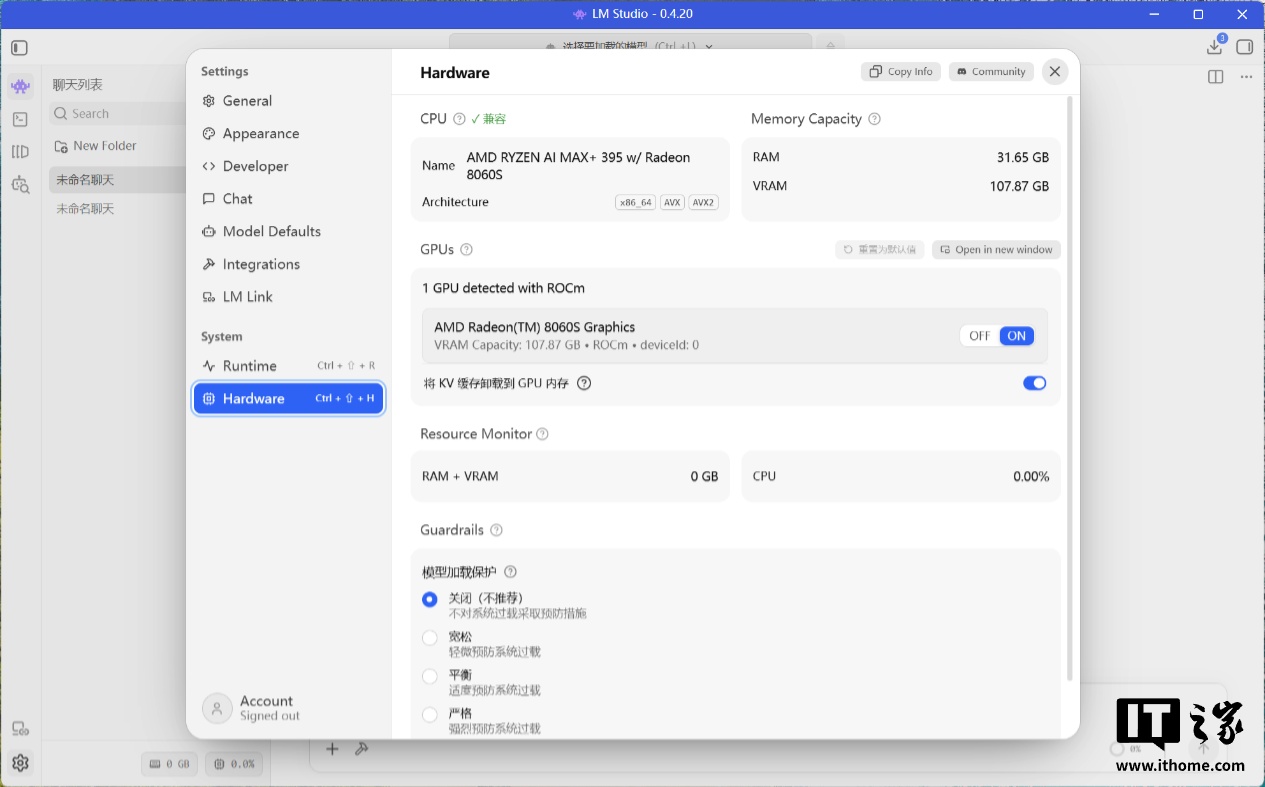1265x787 pixels.
Task: Click the chat list Search field
Action: [x=118, y=114]
